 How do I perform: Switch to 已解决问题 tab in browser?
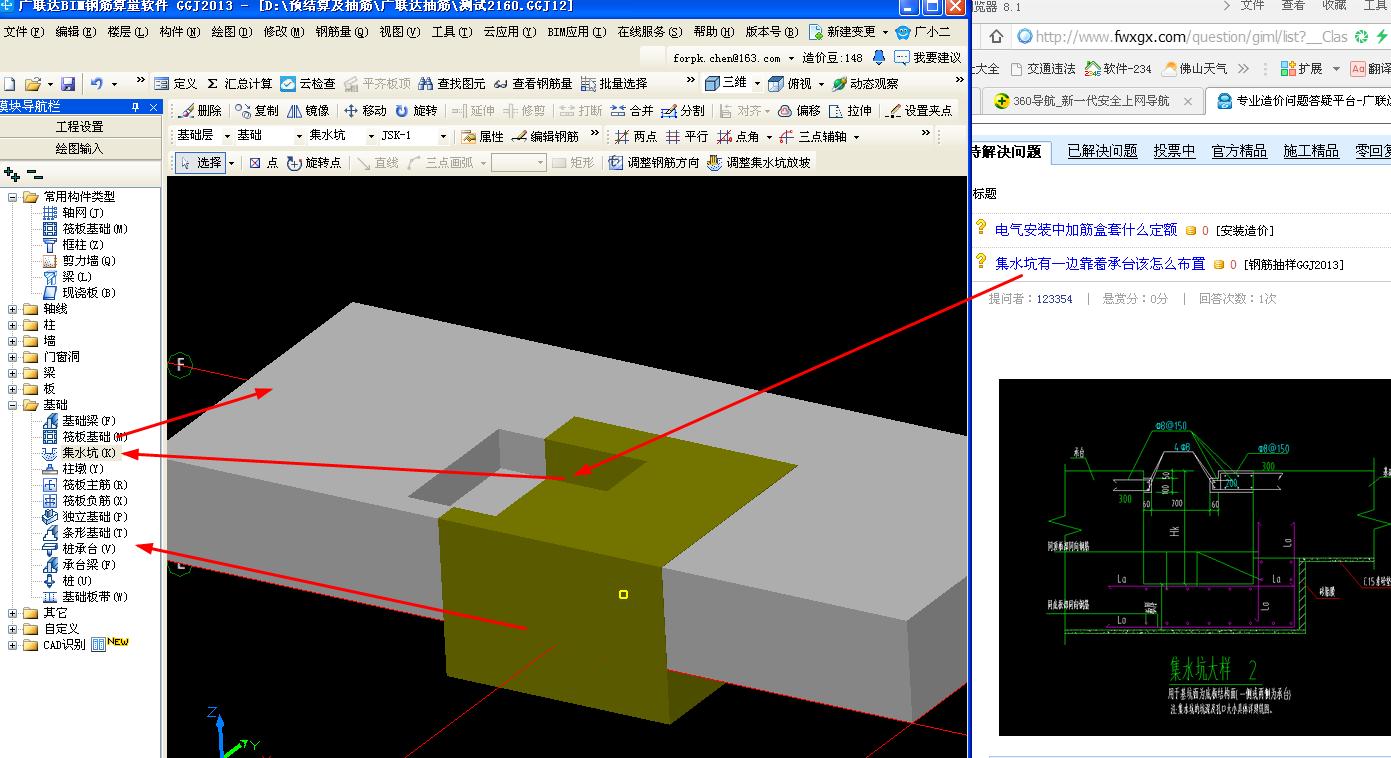[x=1102, y=151]
